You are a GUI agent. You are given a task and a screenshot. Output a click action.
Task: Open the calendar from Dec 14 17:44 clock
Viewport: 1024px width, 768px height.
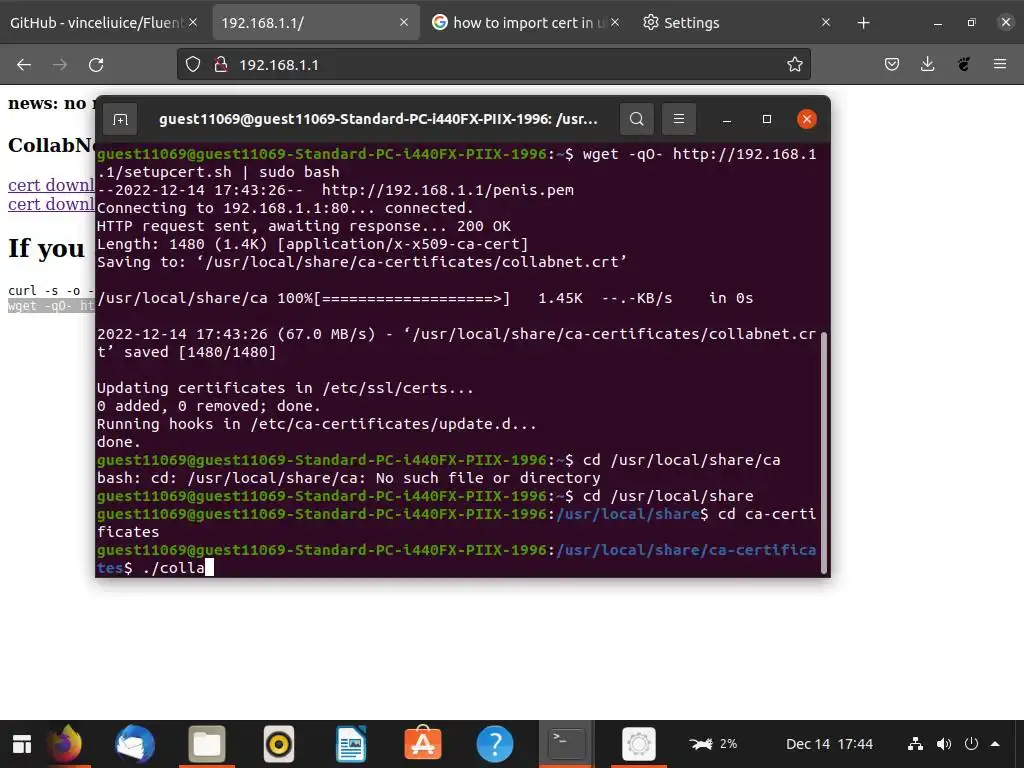829,744
